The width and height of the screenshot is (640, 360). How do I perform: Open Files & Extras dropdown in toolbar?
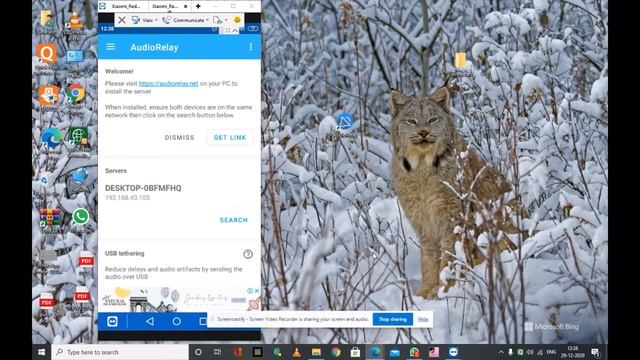pos(220,20)
